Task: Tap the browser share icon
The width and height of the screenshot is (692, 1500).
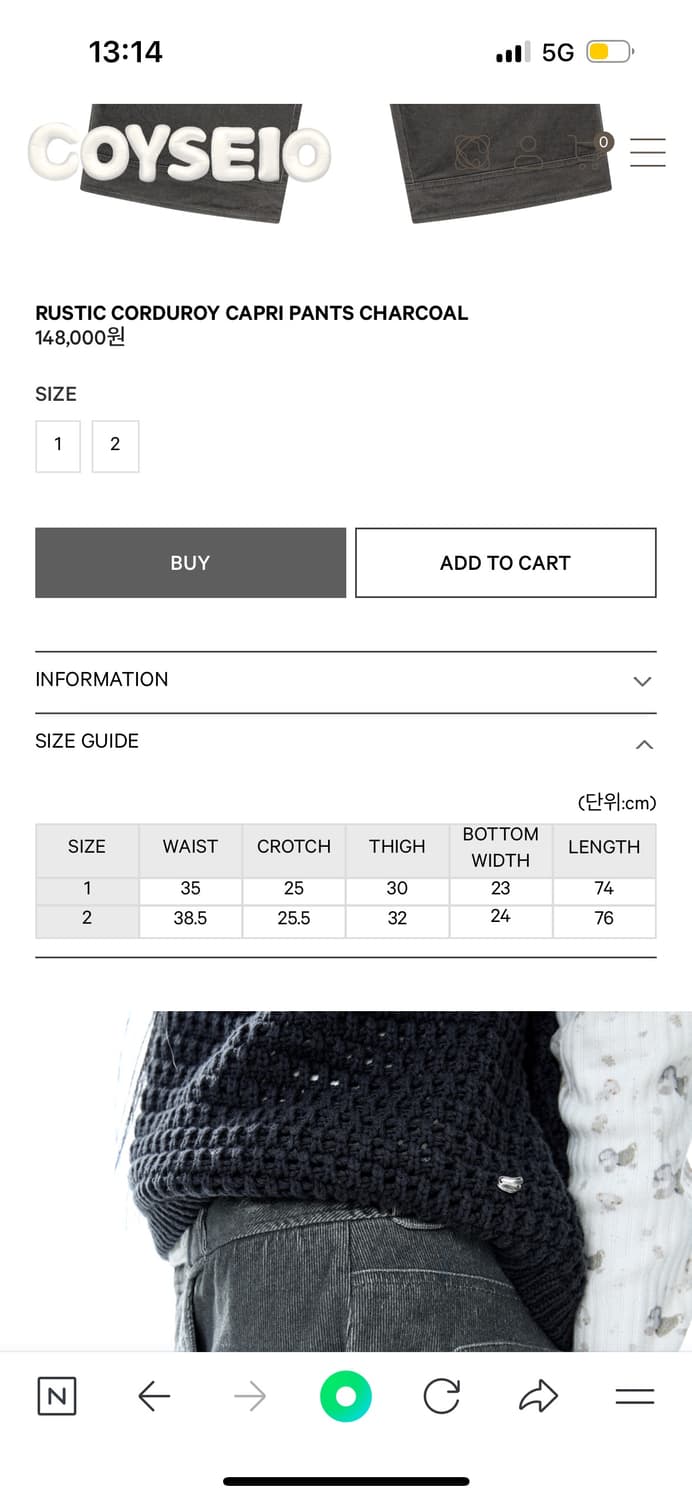Action: pyautogui.click(x=538, y=1396)
